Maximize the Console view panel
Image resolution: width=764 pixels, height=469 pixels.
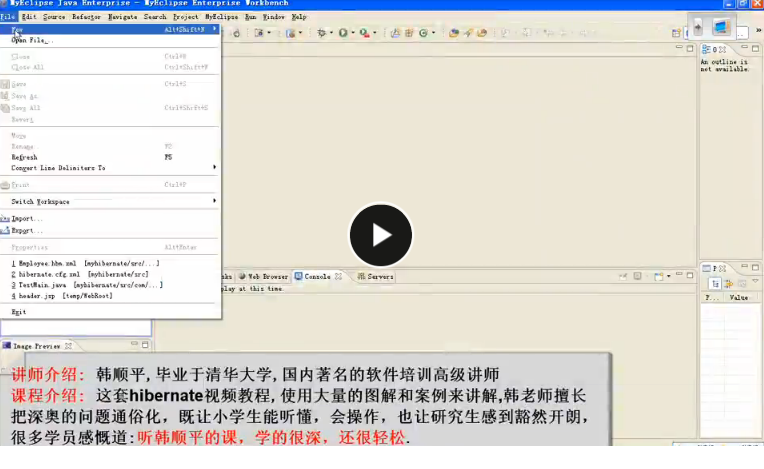pos(690,275)
